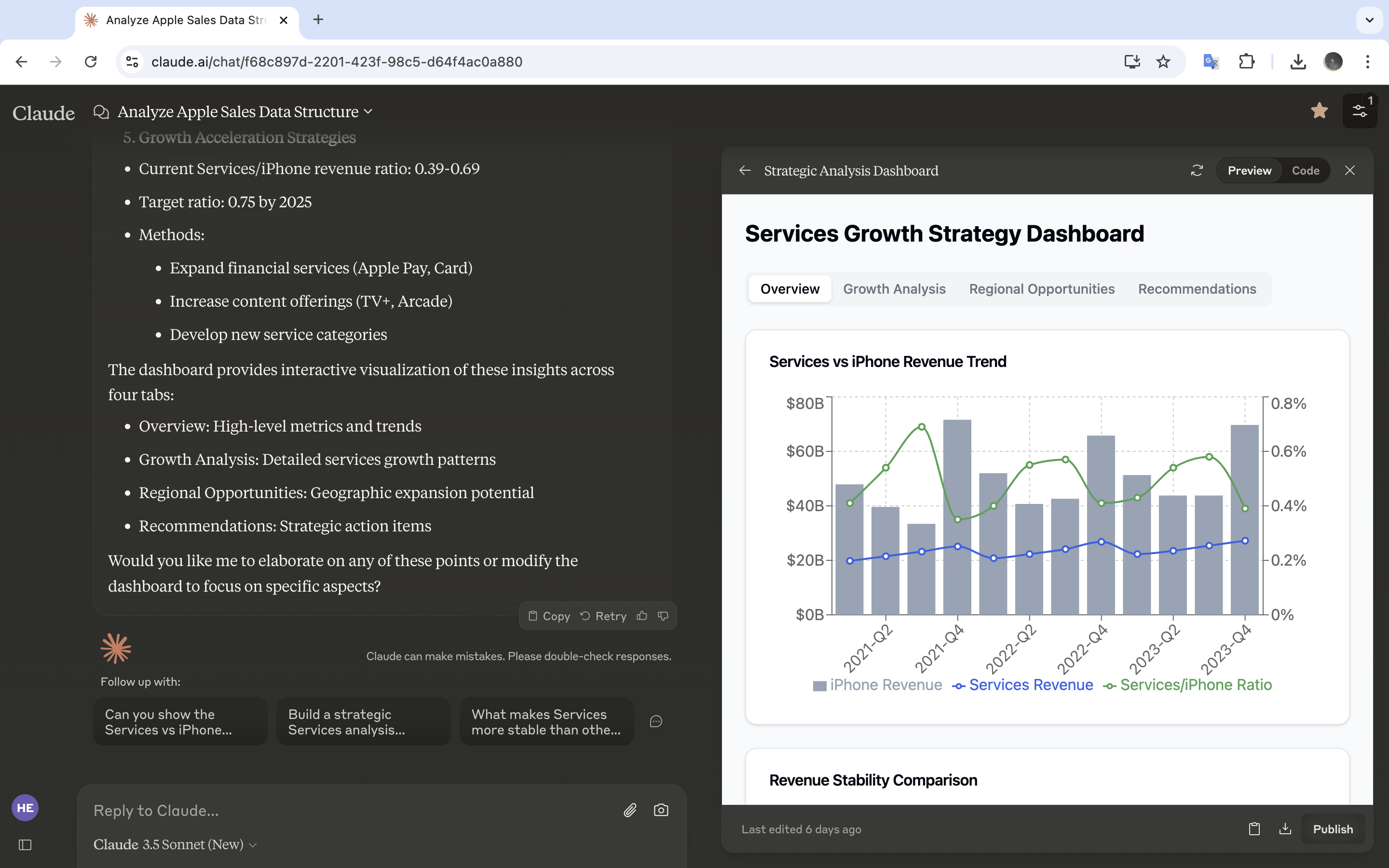Click inside the Reply to Claude field
Screen dimensions: 1389x868
click(344, 810)
